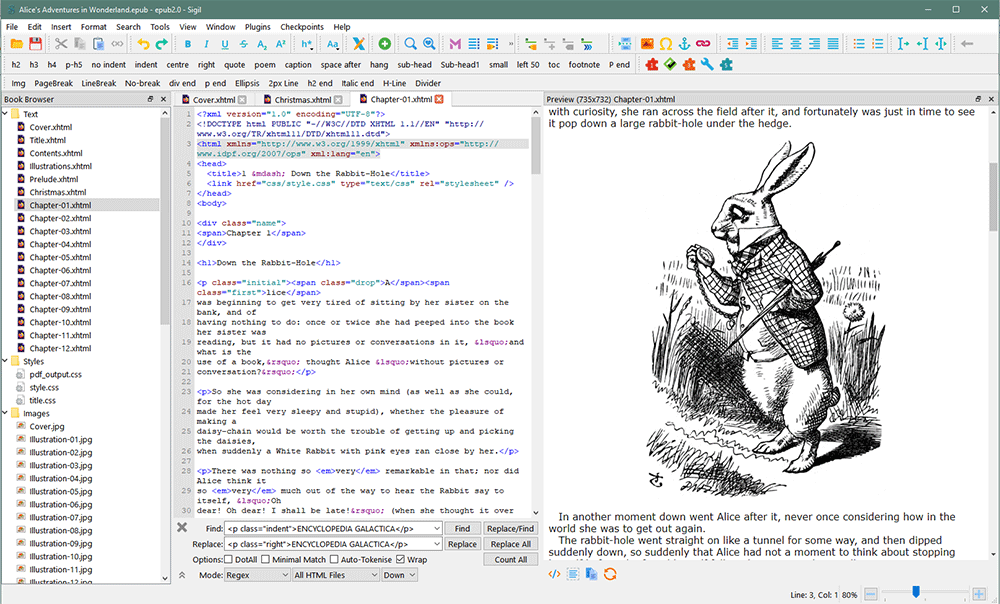
Task: Close the Find and Replace panel with X
Action: click(182, 527)
